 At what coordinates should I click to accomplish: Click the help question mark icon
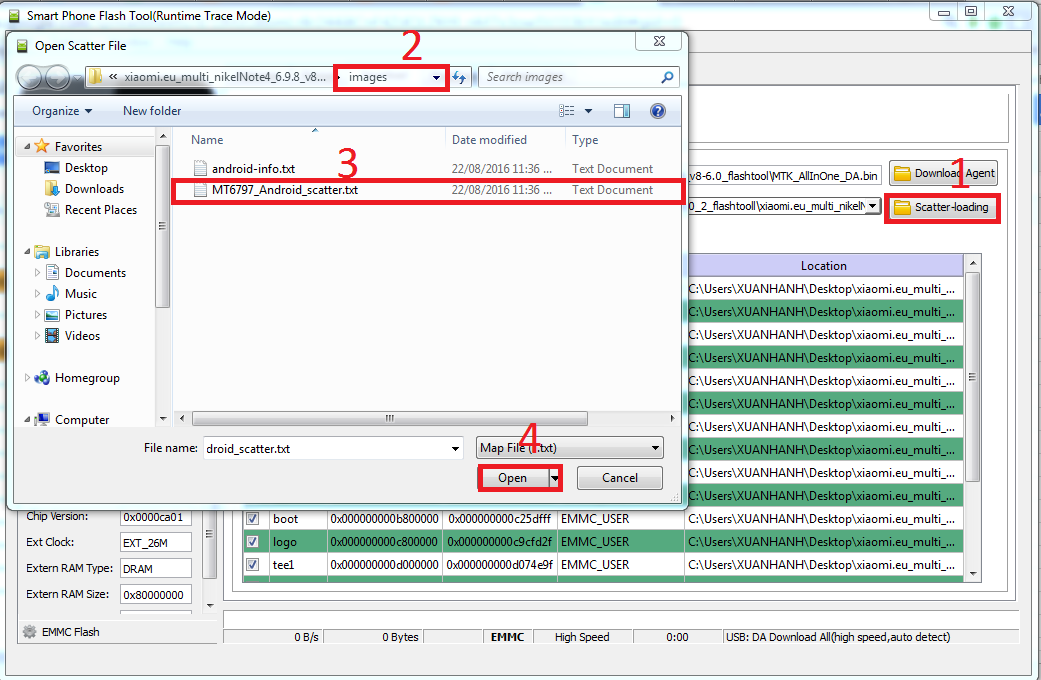tap(658, 111)
